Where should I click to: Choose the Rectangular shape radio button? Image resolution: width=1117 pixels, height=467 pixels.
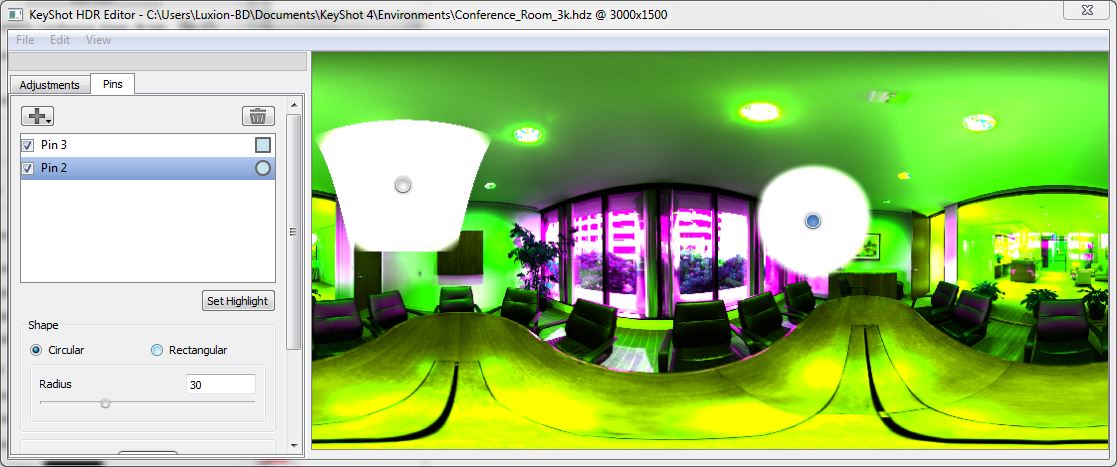pos(157,350)
